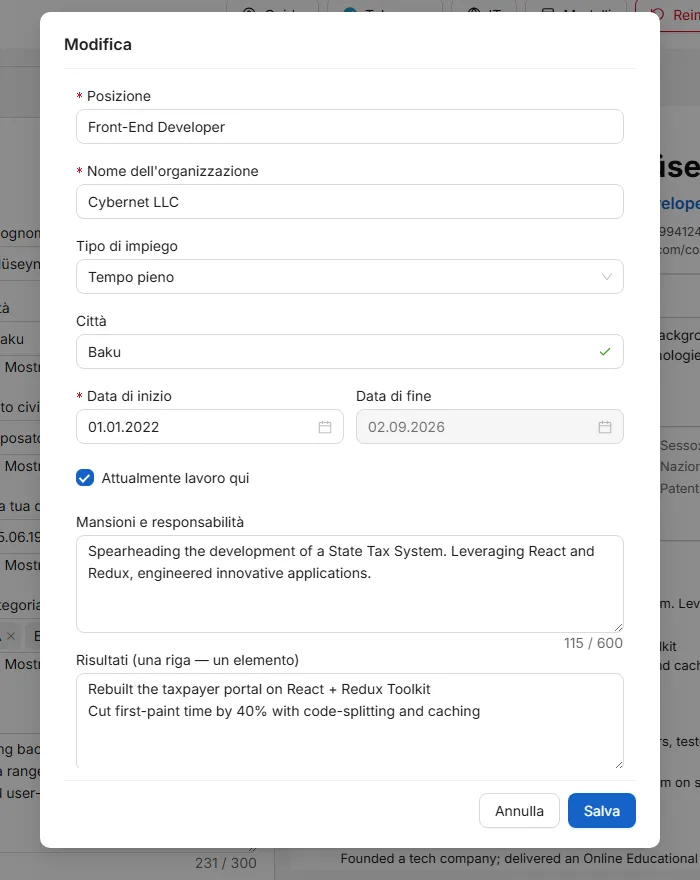Click the Mansioni textarea resize handle
Viewport: 700px width, 880px height.
[618, 627]
